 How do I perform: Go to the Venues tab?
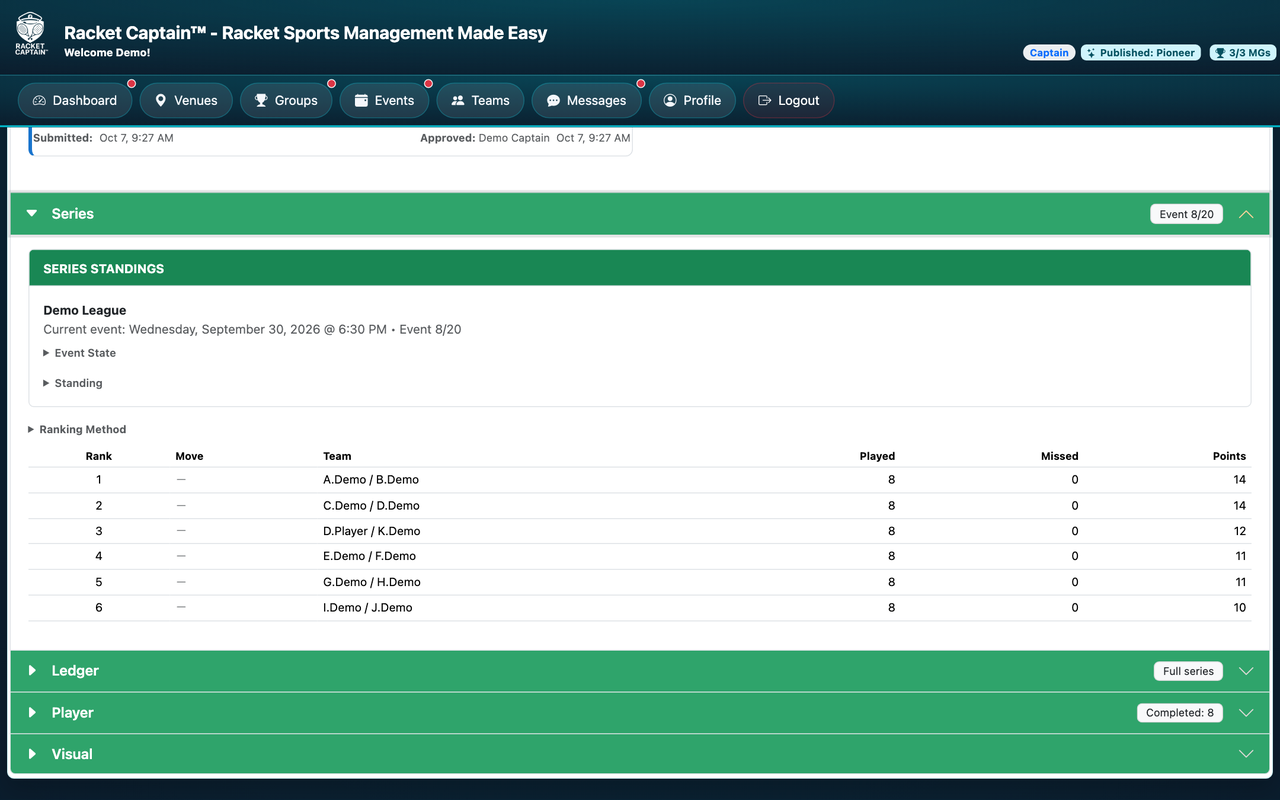click(186, 100)
